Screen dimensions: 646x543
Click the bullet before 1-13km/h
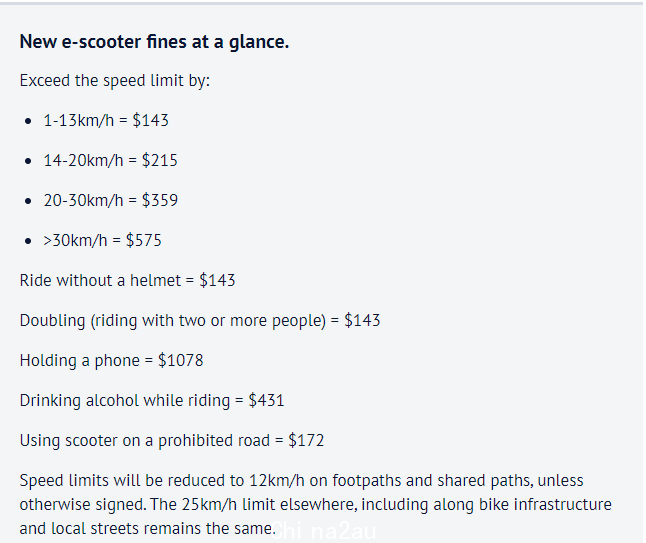click(x=28, y=121)
